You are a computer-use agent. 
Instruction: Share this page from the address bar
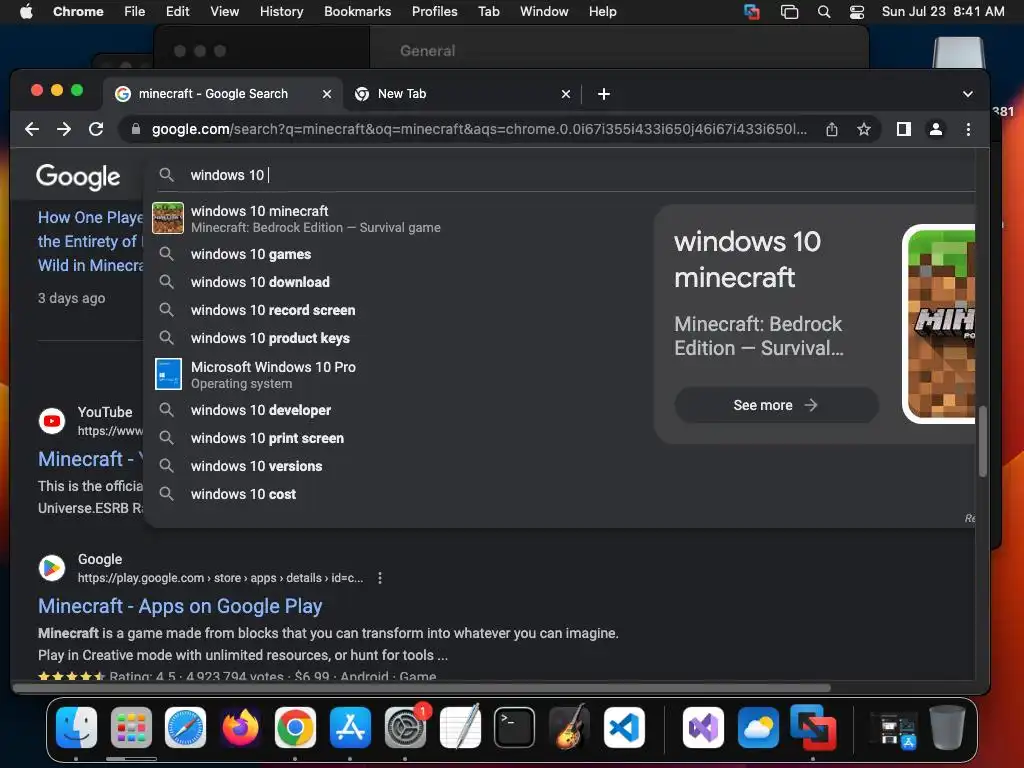[x=831, y=129]
